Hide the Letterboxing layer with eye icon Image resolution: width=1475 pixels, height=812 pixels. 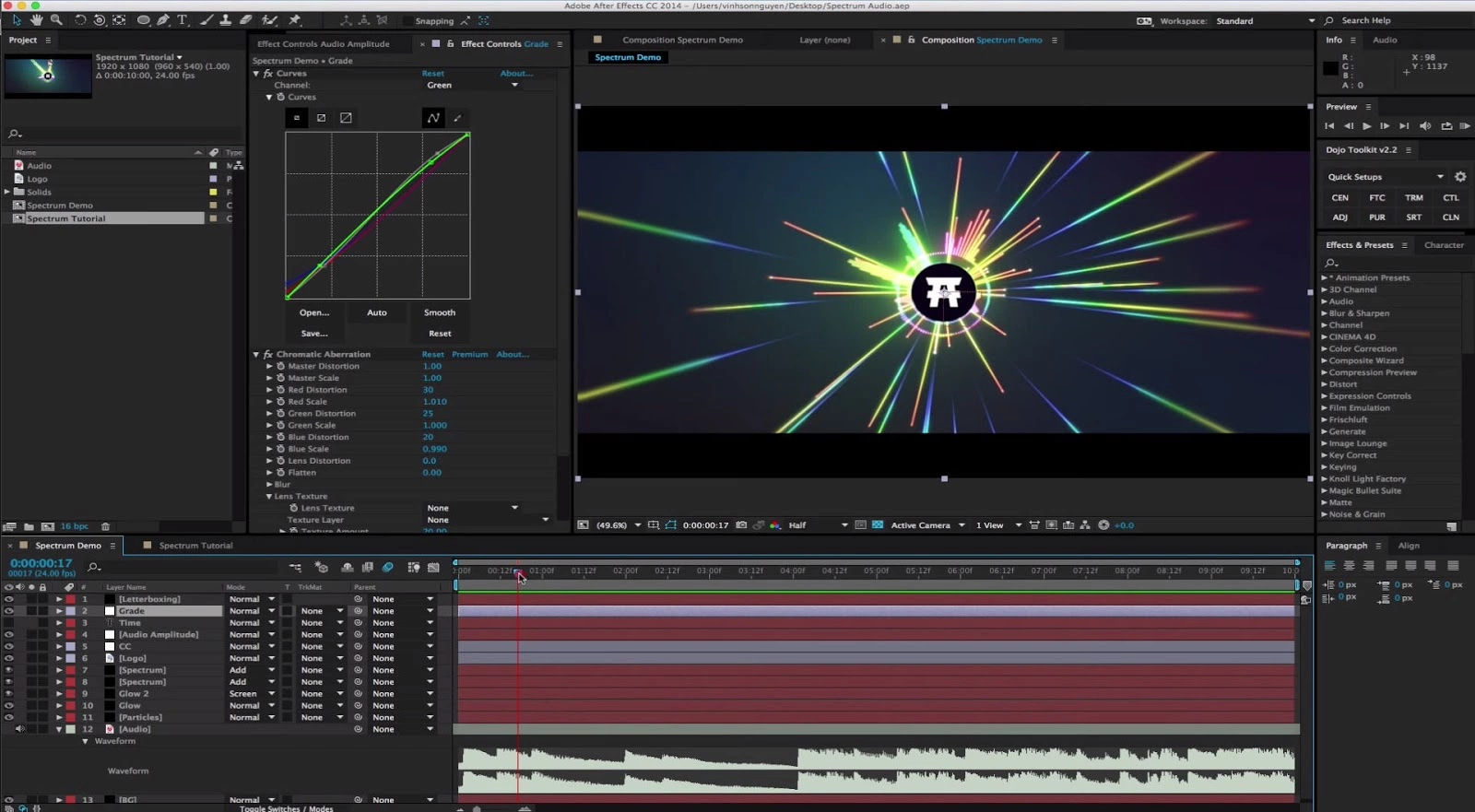click(x=9, y=599)
